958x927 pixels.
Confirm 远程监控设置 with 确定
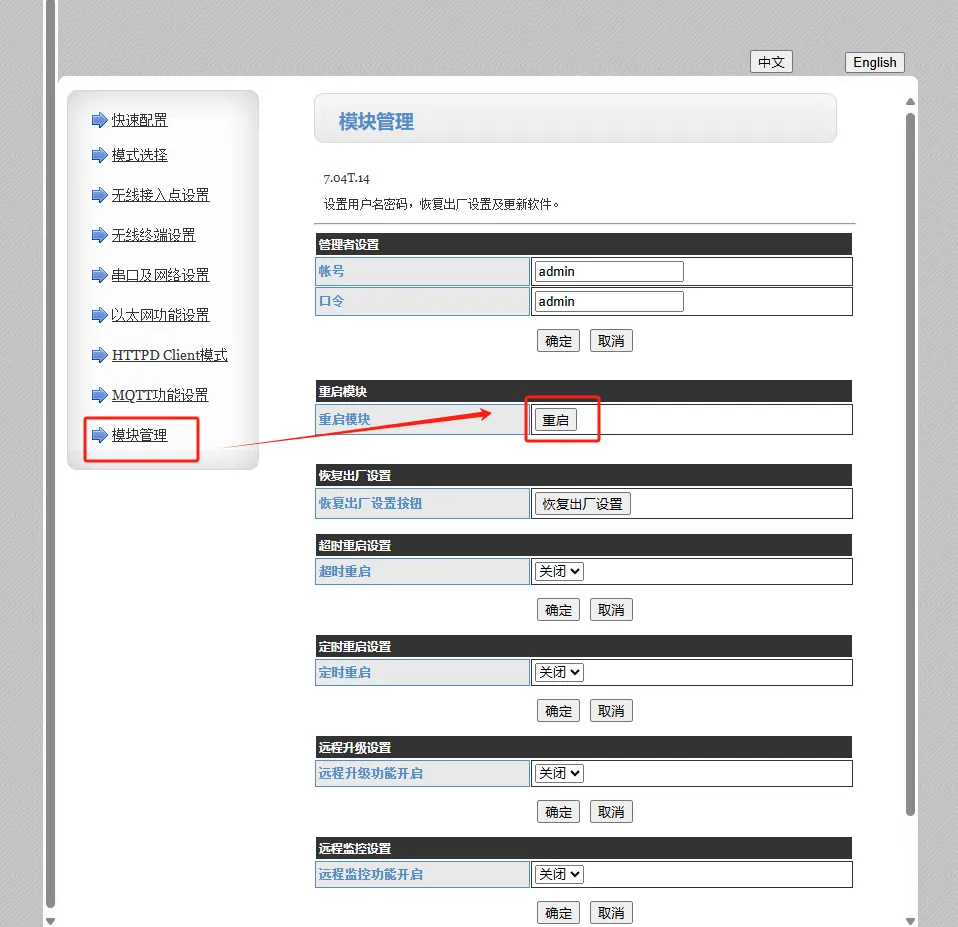pyautogui.click(x=558, y=913)
